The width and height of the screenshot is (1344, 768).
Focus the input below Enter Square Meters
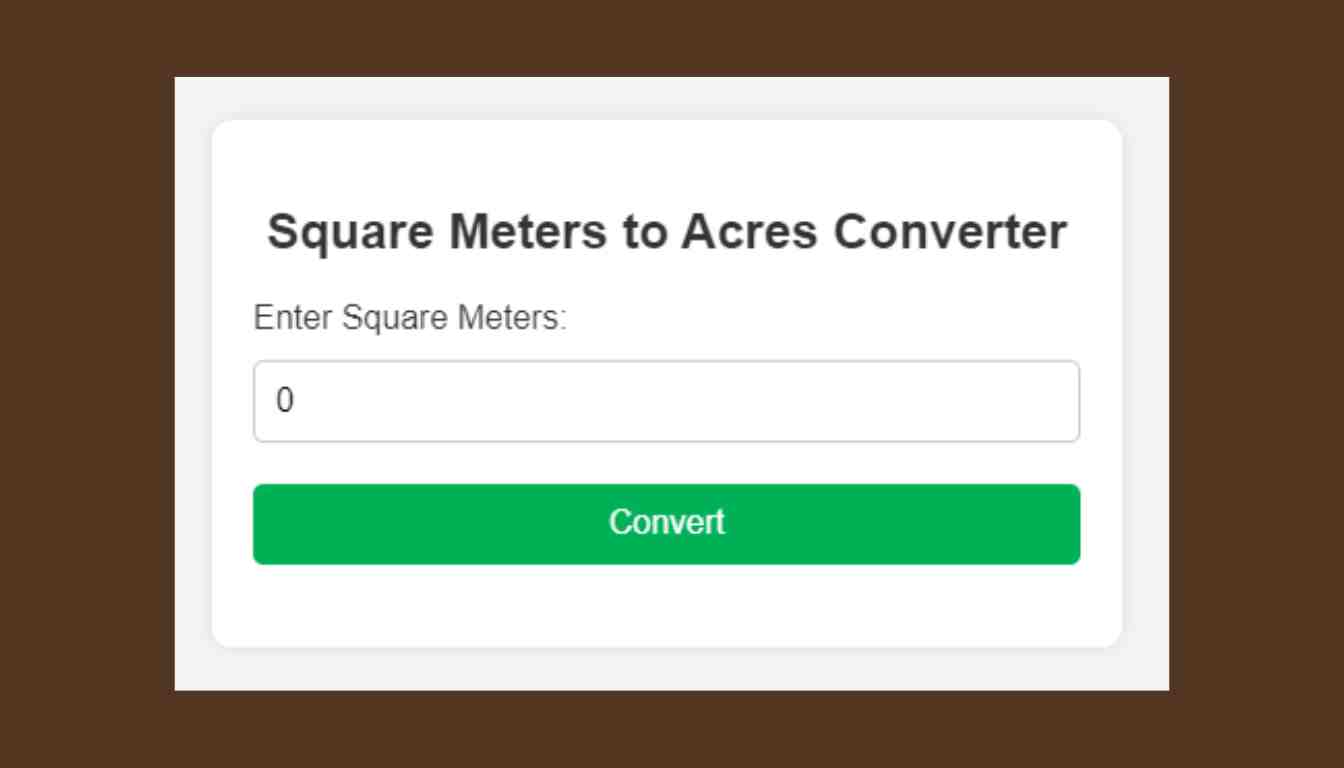[x=667, y=401]
